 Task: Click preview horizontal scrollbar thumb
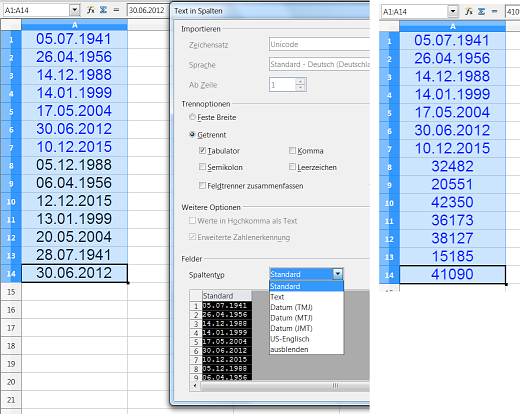point(335,386)
